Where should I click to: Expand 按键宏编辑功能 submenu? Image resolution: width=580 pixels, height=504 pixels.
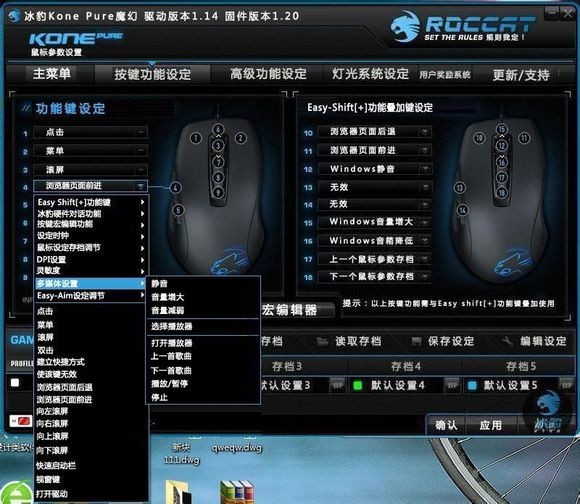pos(91,224)
